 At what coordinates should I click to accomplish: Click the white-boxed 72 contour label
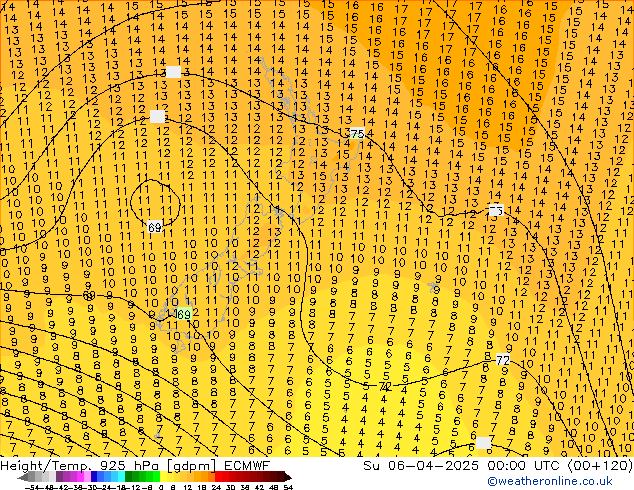(x=503, y=360)
